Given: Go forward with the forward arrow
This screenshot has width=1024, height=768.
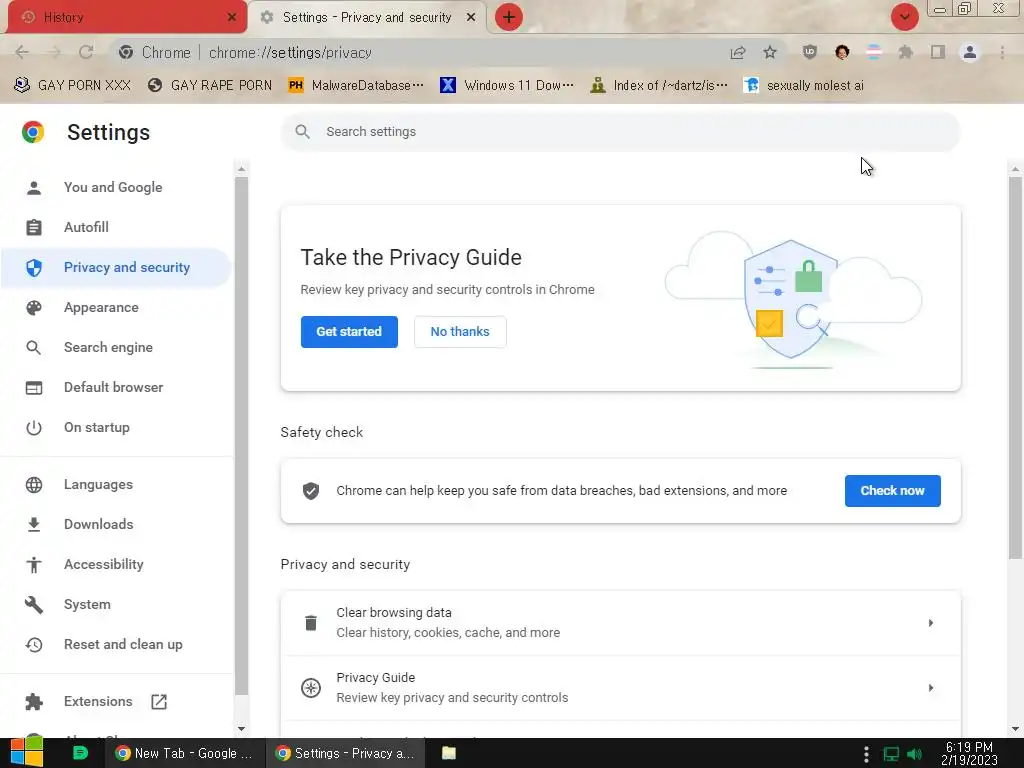Looking at the screenshot, I should click(54, 52).
